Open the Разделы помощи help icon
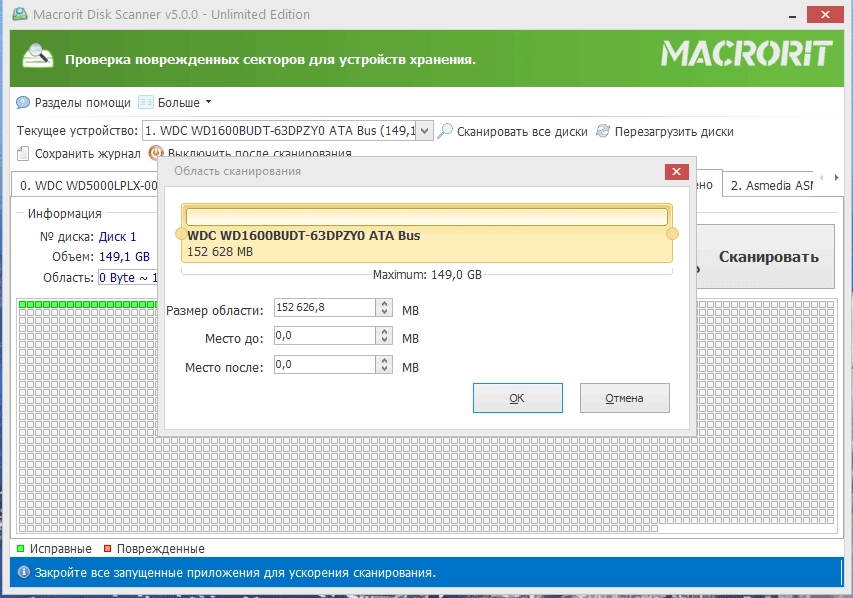The image size is (853, 598). point(23,102)
